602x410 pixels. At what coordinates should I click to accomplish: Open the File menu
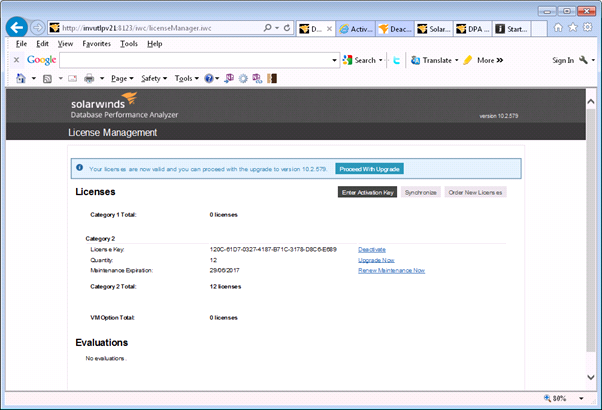point(22,44)
